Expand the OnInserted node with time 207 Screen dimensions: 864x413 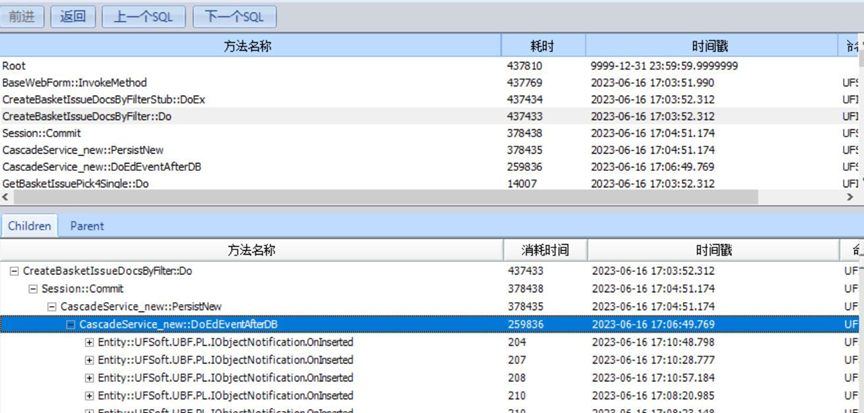[90, 361]
